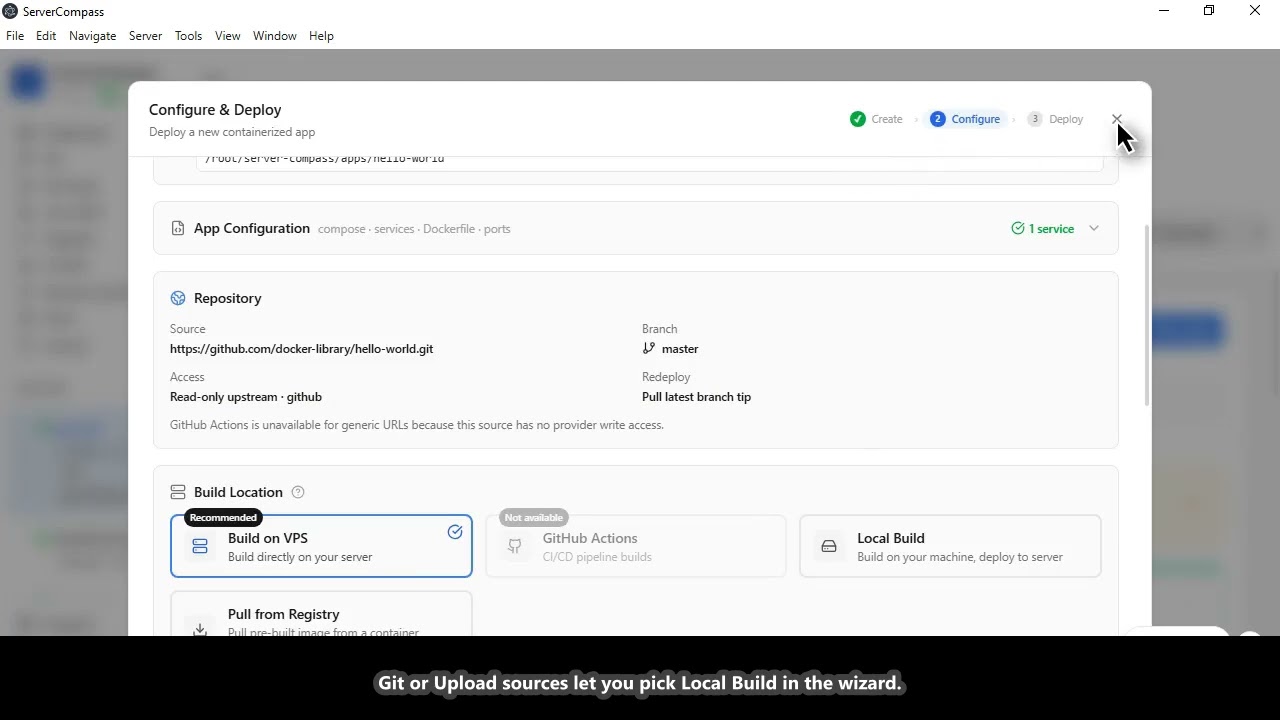1280x720 pixels.
Task: Choose the Local Build option
Action: 950,546
